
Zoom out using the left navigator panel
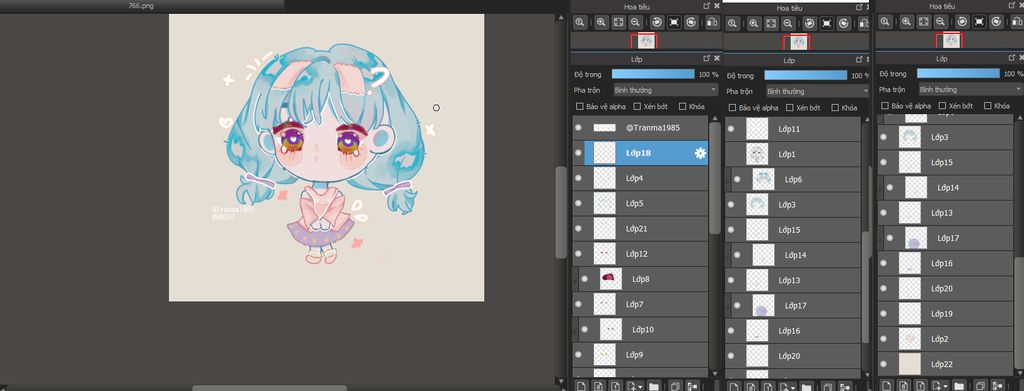[635, 22]
